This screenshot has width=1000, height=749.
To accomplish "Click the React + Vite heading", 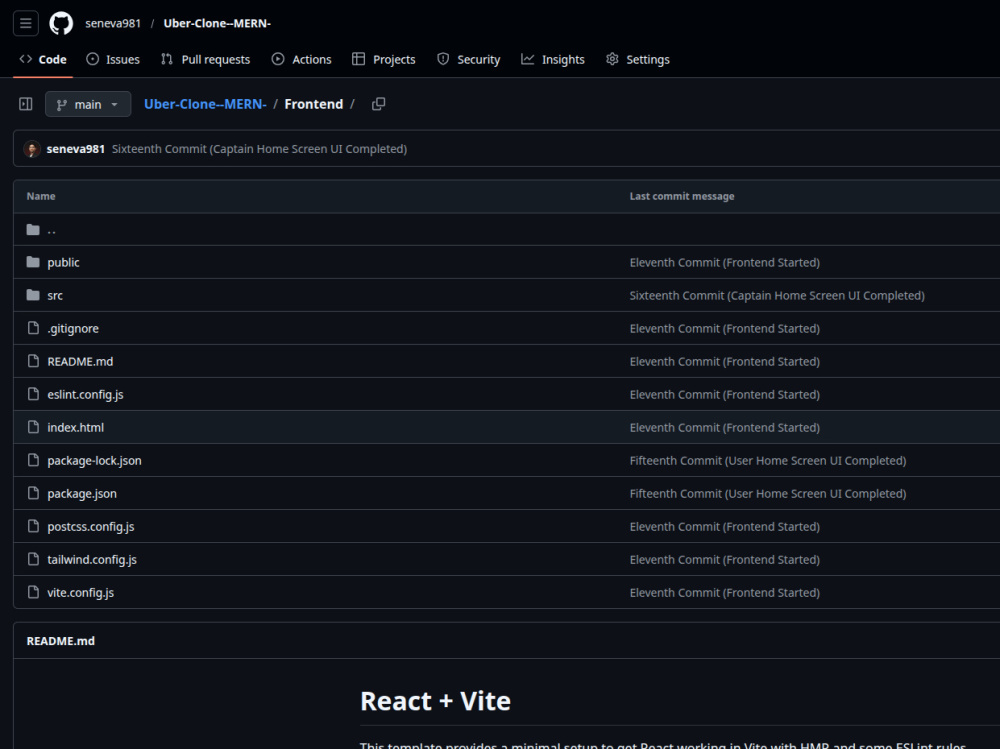I will [436, 701].
